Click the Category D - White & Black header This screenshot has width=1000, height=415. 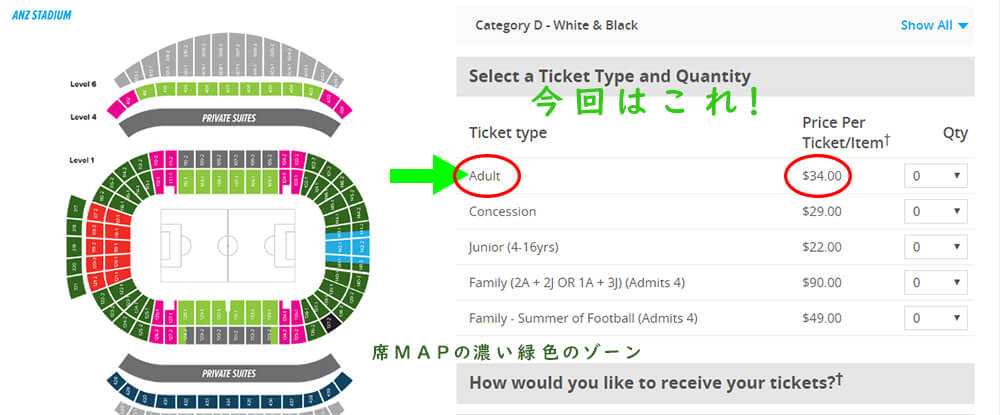(x=556, y=25)
